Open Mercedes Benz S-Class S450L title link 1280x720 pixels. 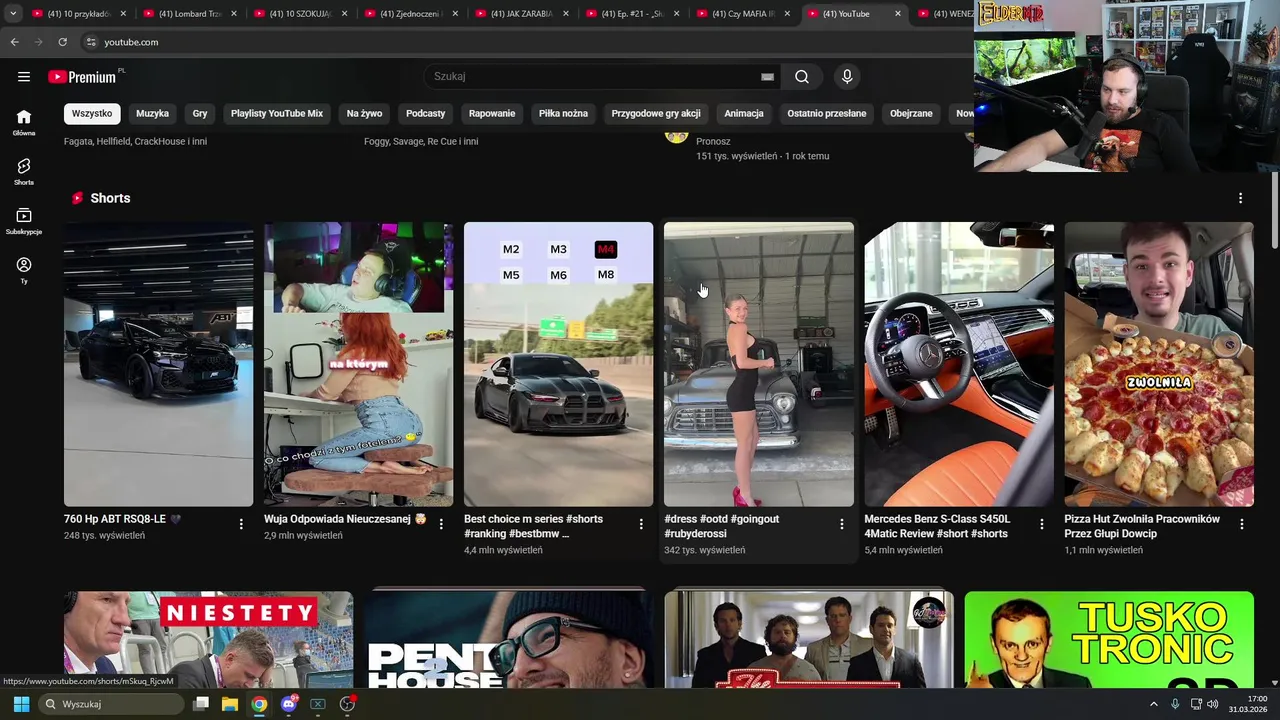[x=937, y=526]
